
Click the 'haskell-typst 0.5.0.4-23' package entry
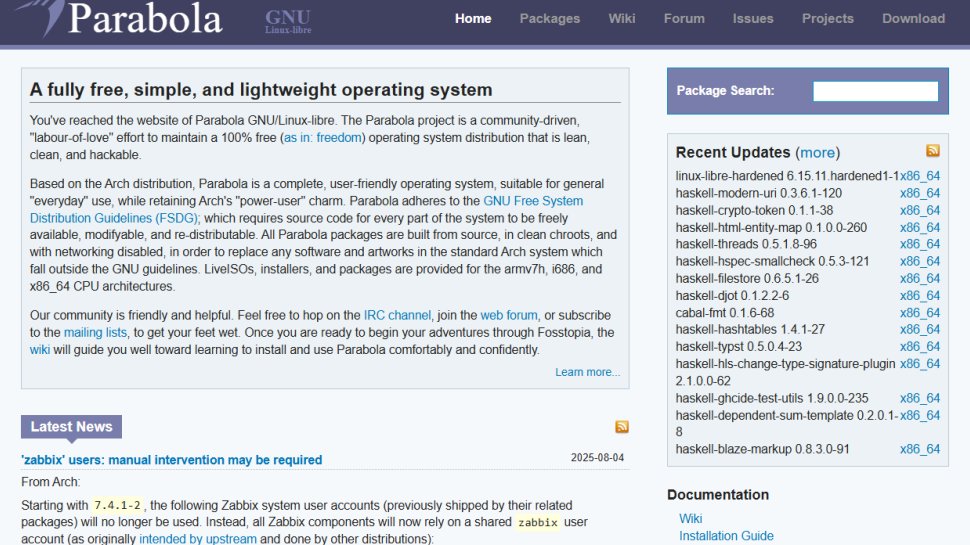[739, 346]
